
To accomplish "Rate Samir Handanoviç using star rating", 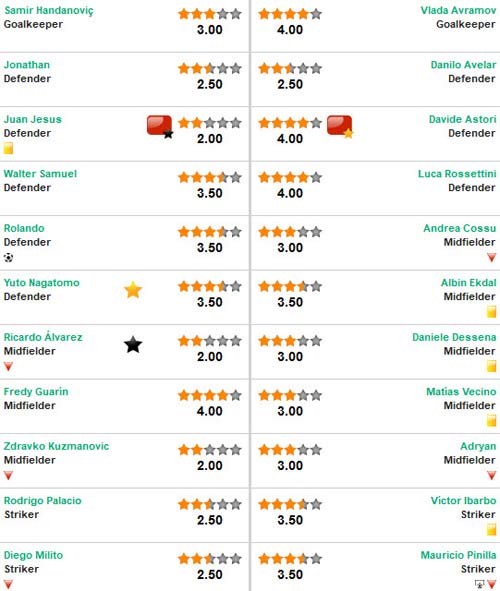I will coord(210,14).
